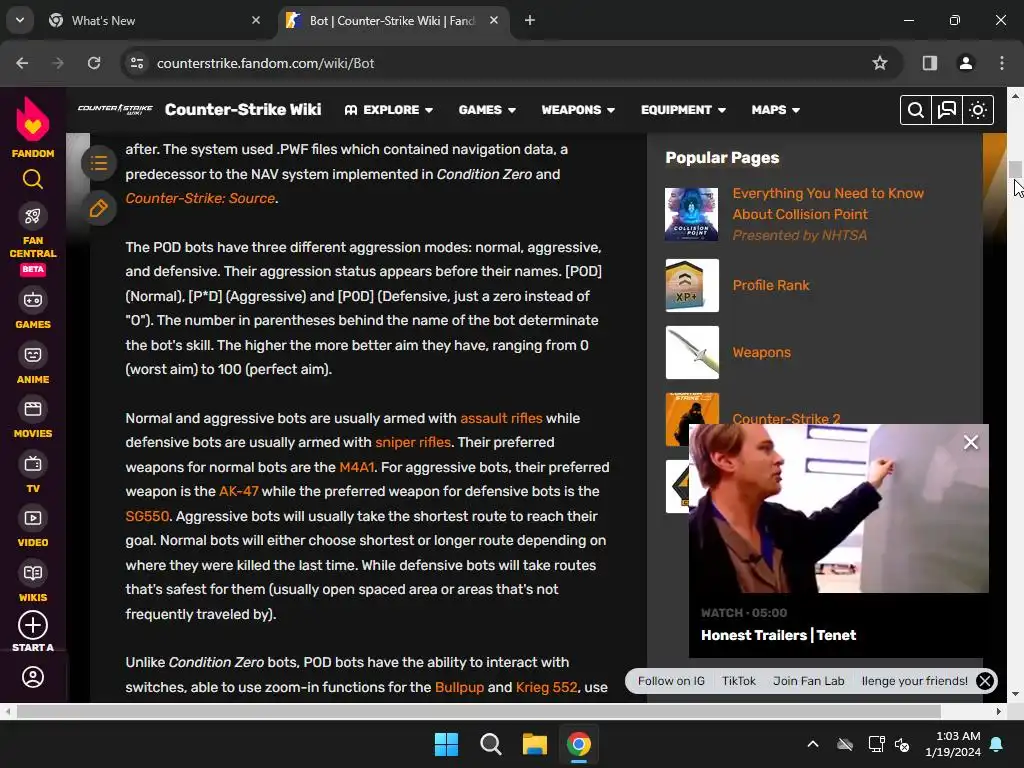Screen dimensions: 1024x768
Task: Open the Movies section in Fandom sidebar
Action: click(x=33, y=418)
